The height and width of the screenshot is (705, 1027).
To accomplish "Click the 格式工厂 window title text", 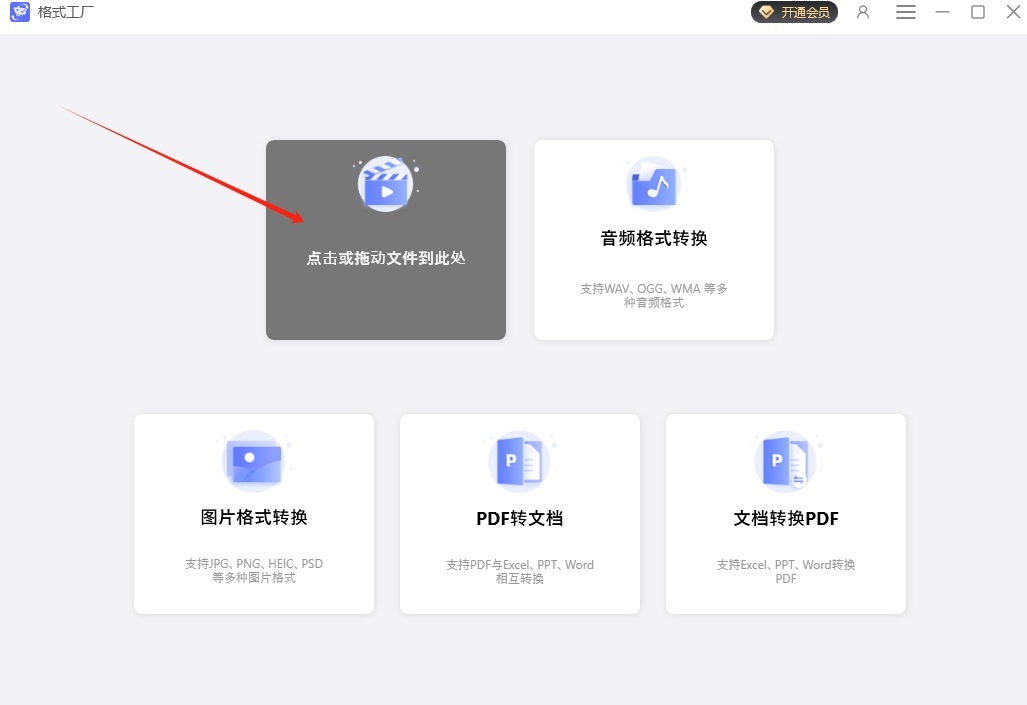I will coord(65,12).
